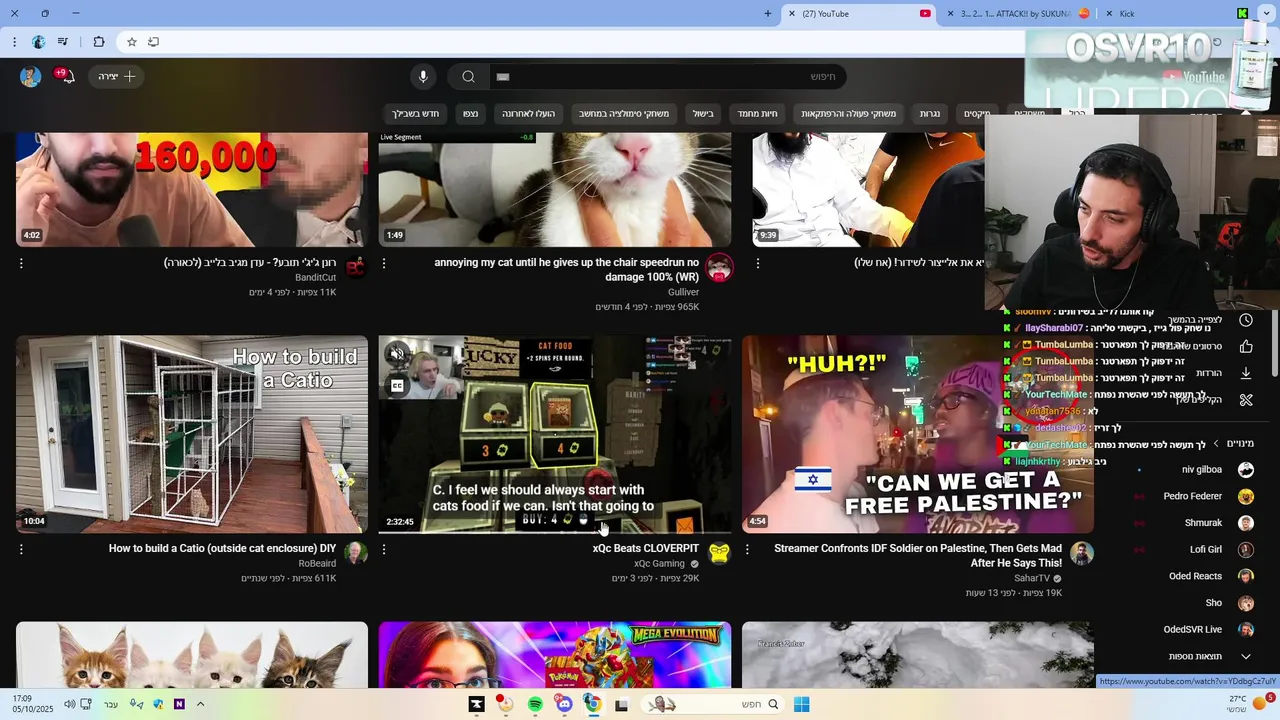1280x720 pixels.
Task: Open SaharTV channel avatar
Action: (x=1082, y=554)
